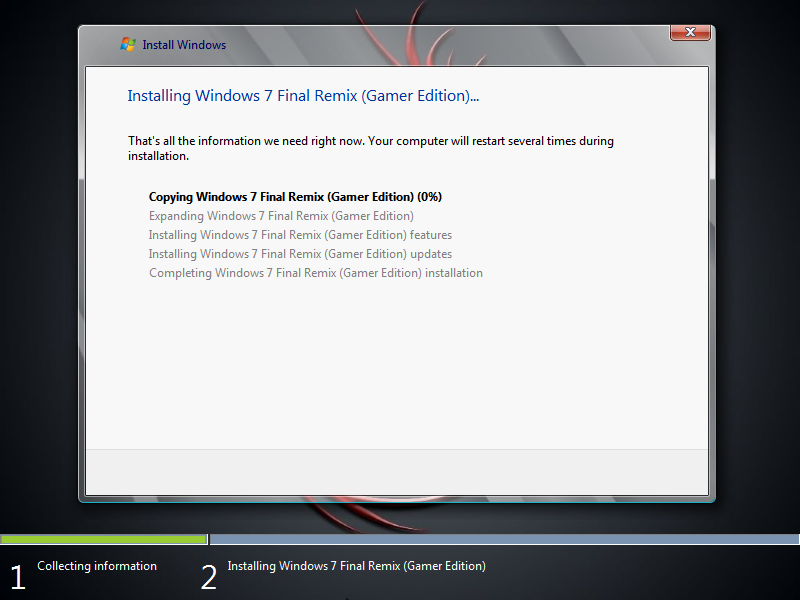The image size is (800, 600).
Task: Click the Installing updates list entry
Action: (297, 253)
